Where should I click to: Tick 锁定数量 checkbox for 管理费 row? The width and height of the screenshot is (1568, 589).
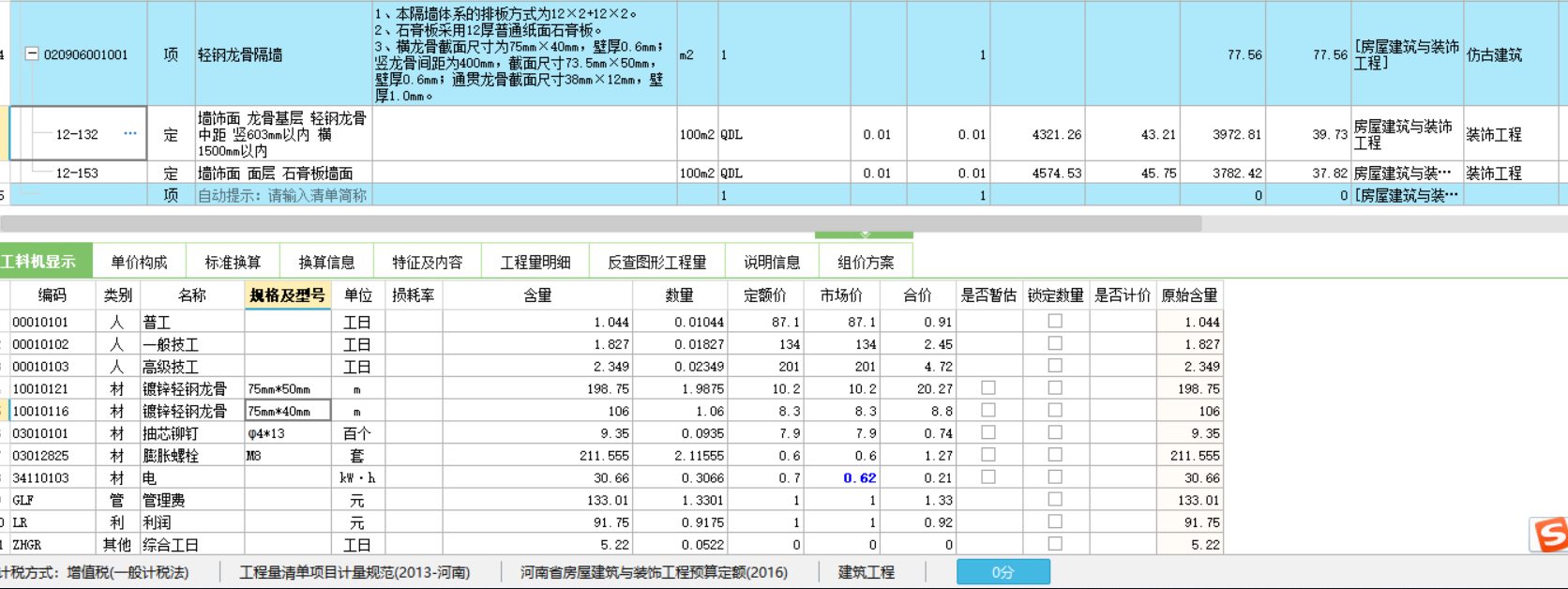click(x=1055, y=499)
